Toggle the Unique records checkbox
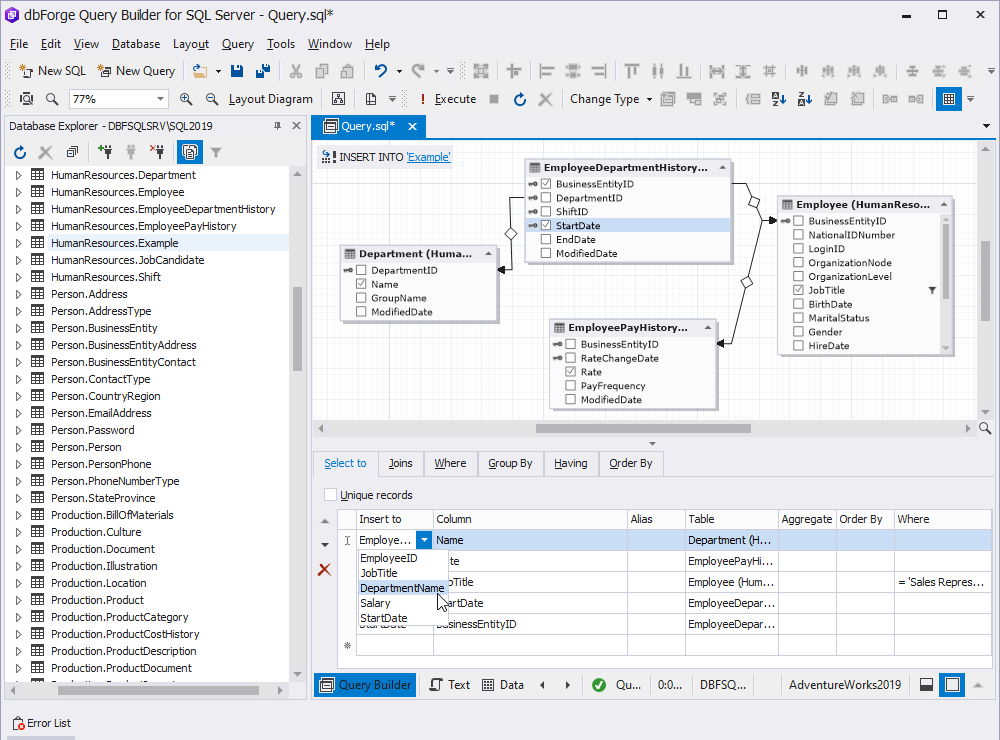1000x740 pixels. click(330, 494)
